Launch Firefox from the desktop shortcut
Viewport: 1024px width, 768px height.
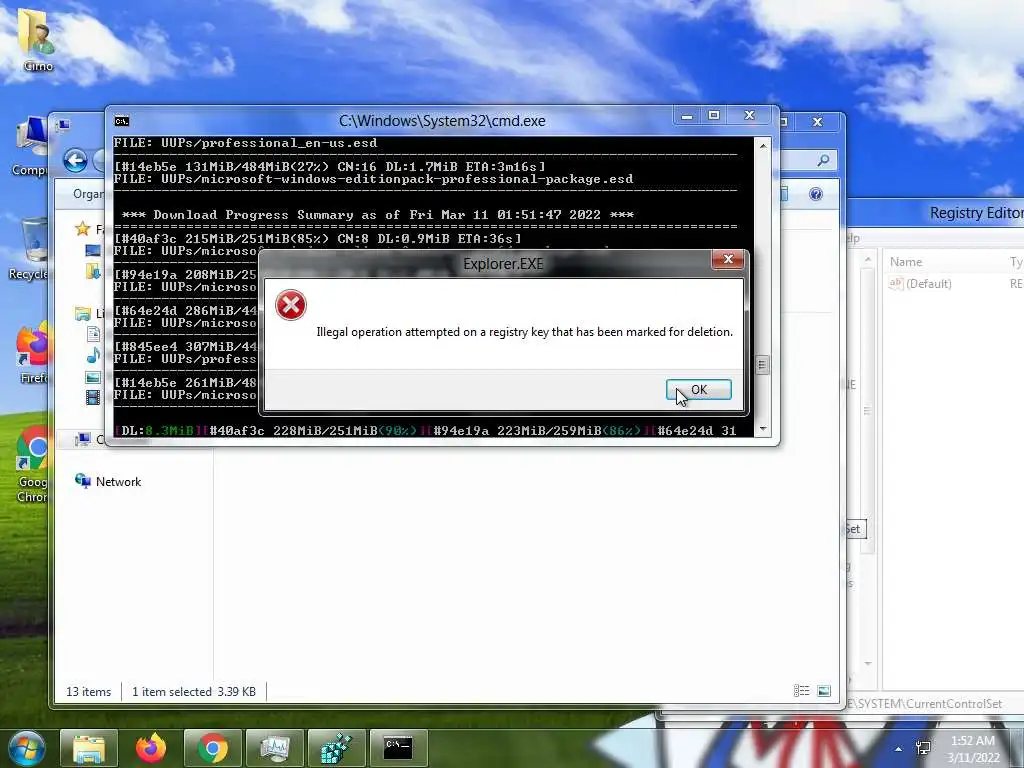pos(33,353)
